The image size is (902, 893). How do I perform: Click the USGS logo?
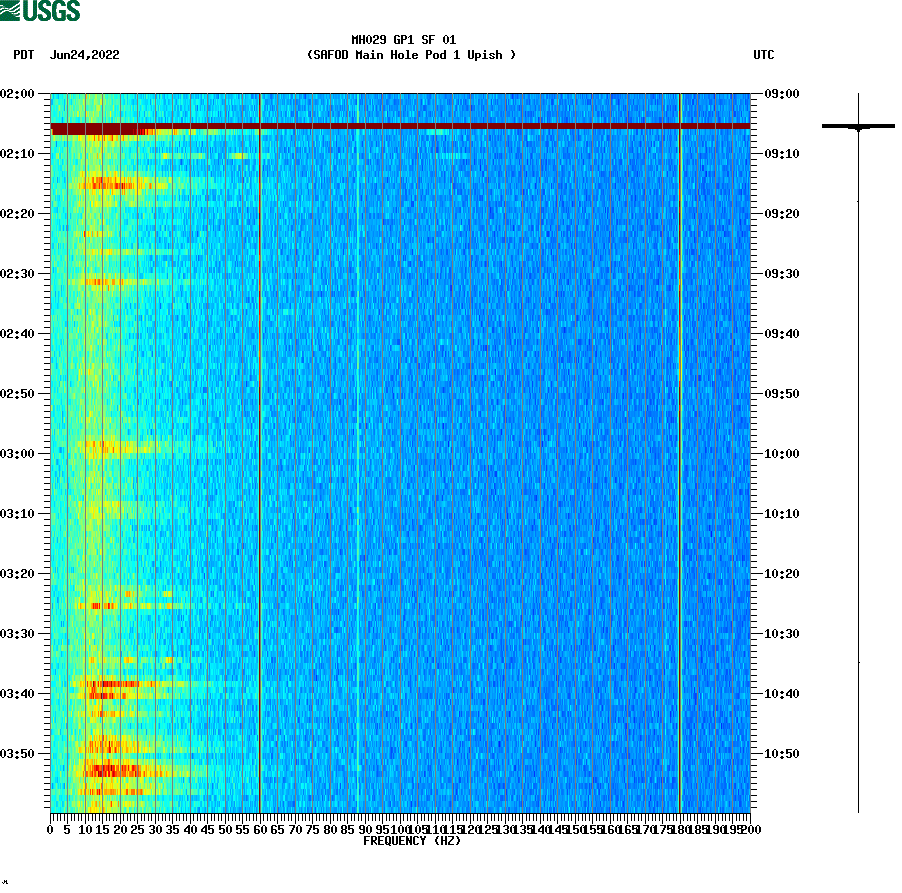pos(40,10)
